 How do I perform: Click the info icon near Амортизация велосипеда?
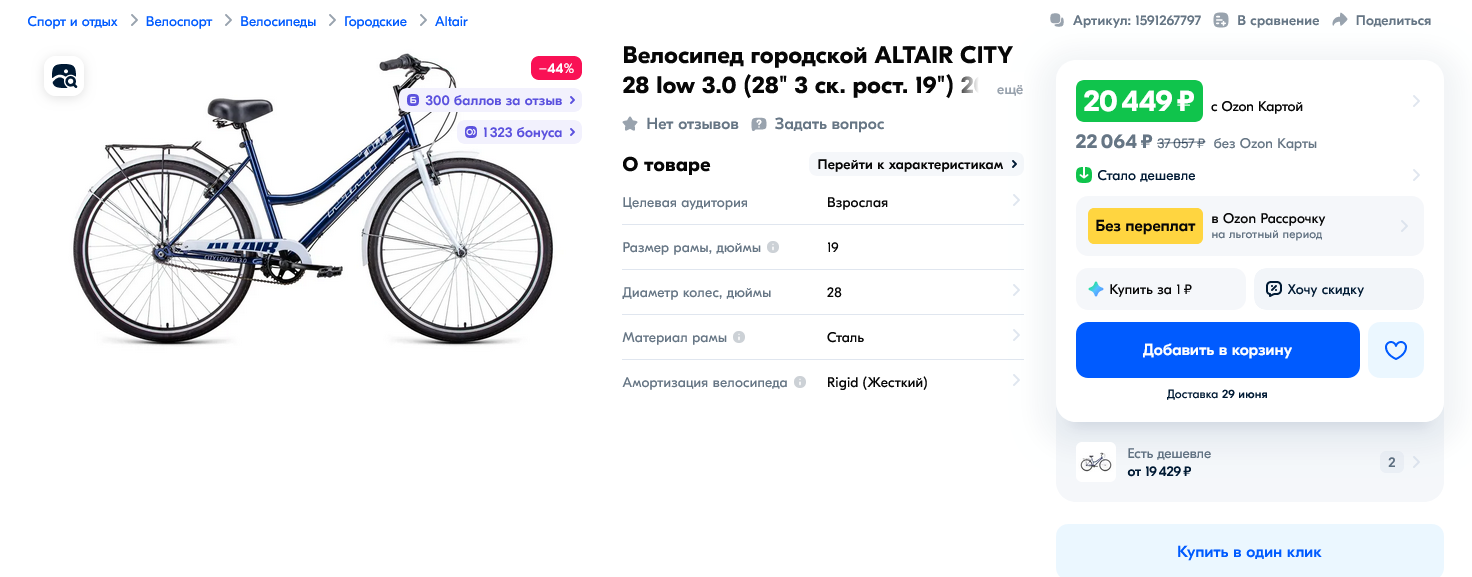pyautogui.click(x=800, y=382)
